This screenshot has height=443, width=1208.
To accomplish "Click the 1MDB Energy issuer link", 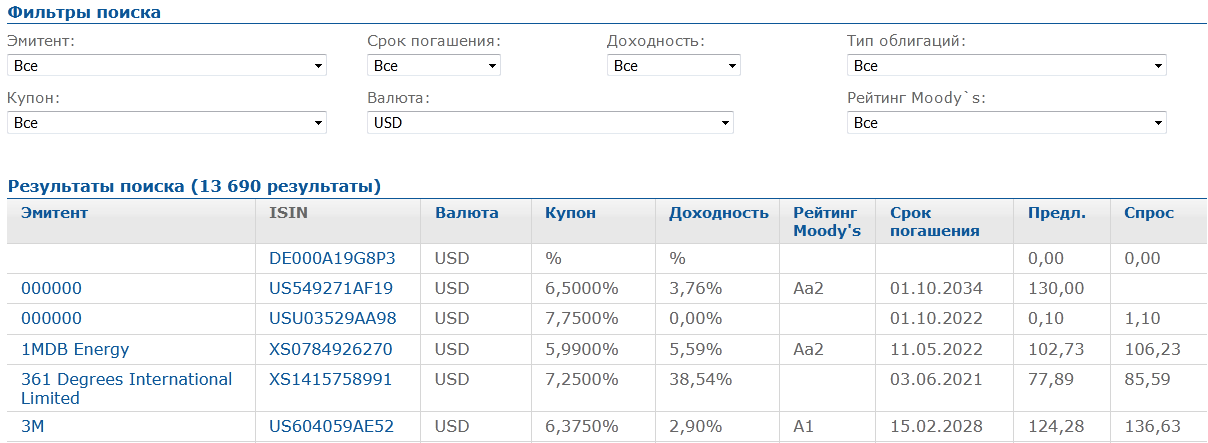I will click(75, 350).
